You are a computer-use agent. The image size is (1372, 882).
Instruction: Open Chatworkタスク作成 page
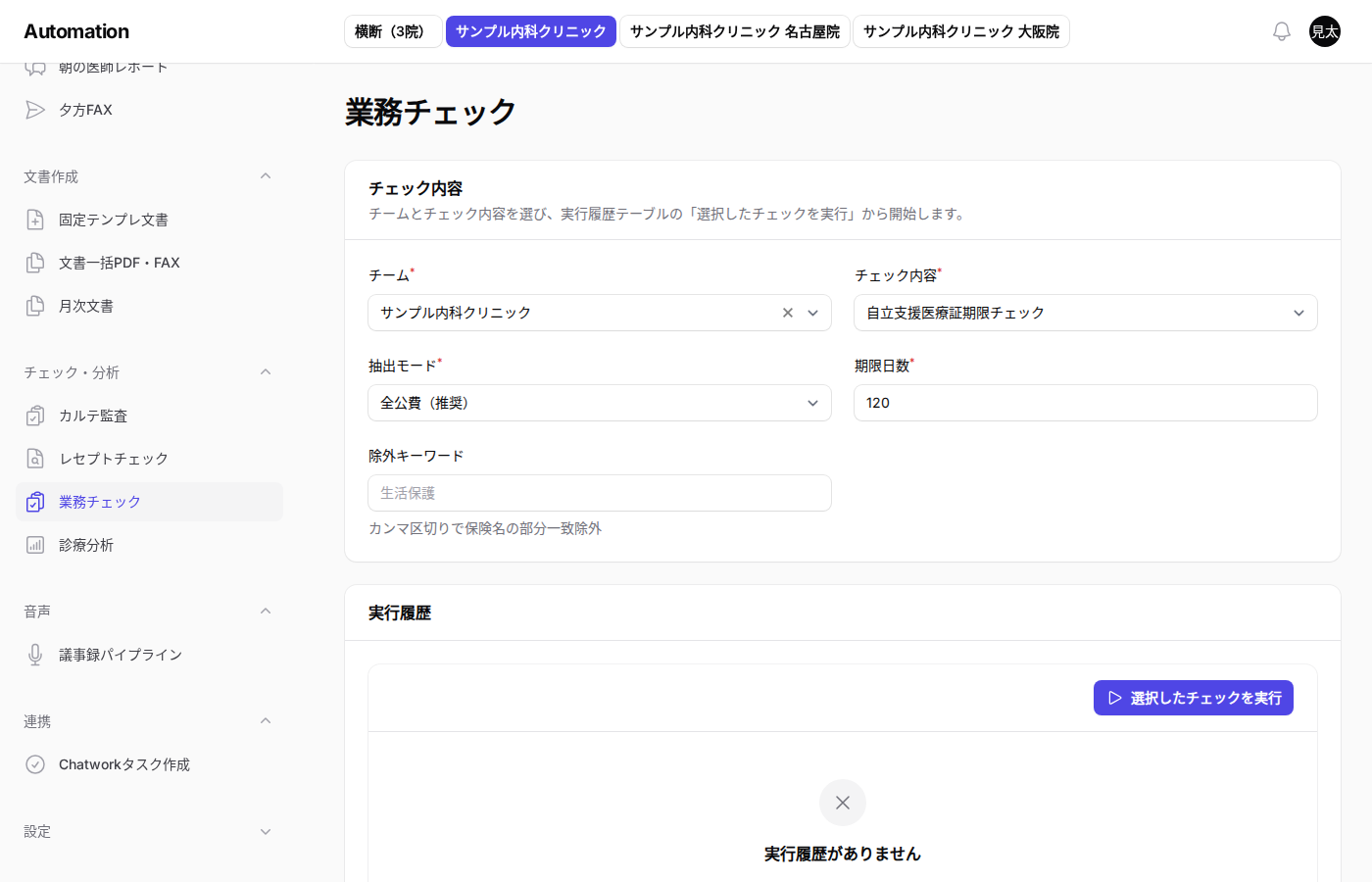[149, 764]
